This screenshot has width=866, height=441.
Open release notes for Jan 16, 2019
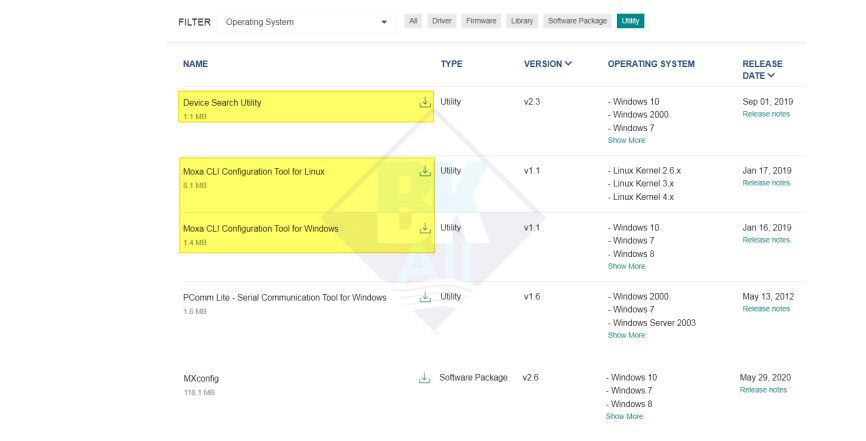[766, 240]
